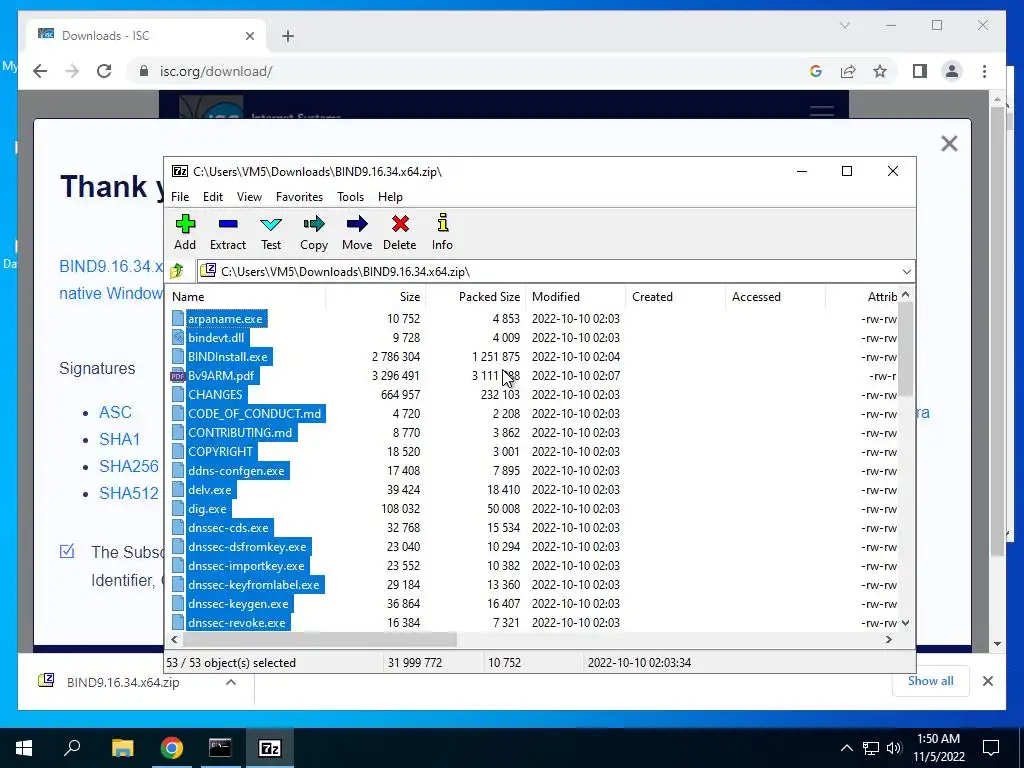The image size is (1024, 768).
Task: Open File Explorer from taskbar
Action: point(122,748)
